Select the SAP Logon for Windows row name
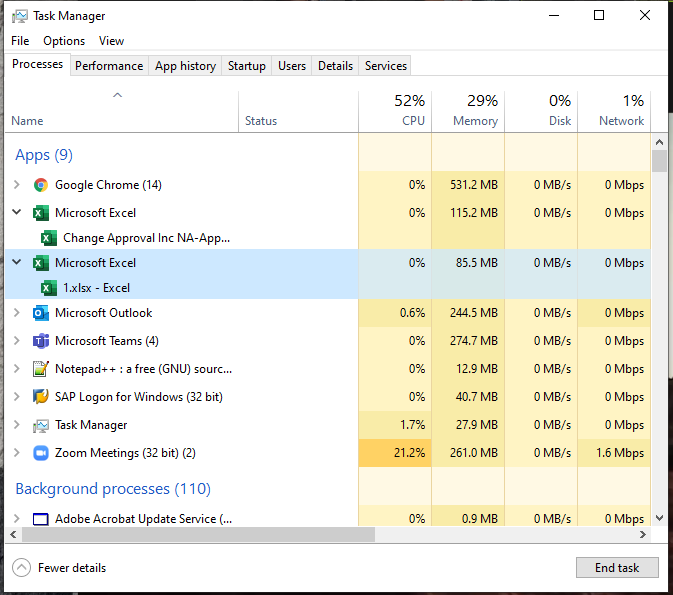Image resolution: width=673 pixels, height=595 pixels. [x=139, y=397]
